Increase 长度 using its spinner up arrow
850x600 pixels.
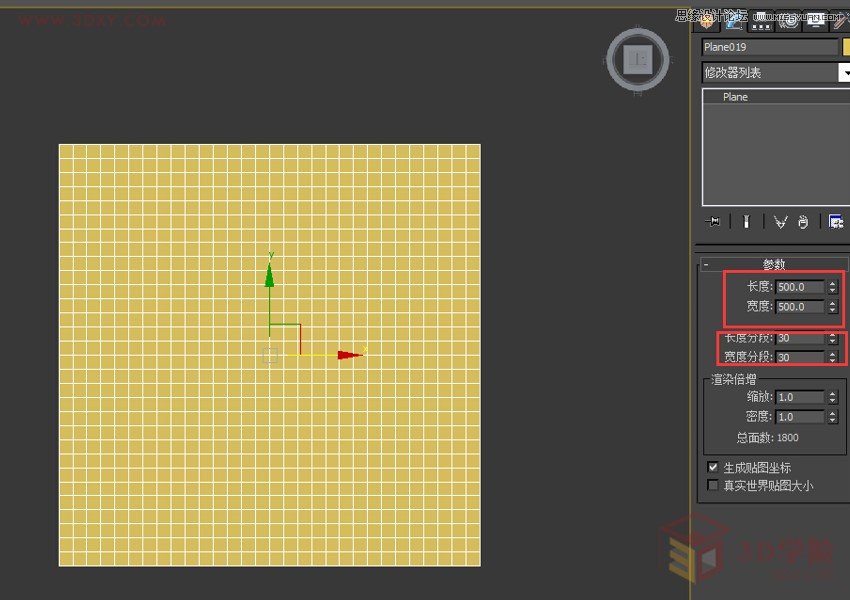tap(833, 282)
